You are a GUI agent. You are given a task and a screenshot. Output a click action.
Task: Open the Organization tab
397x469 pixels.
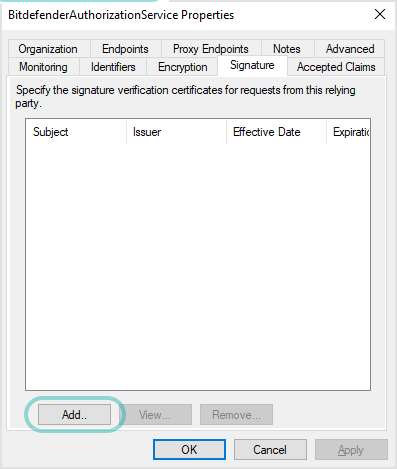pyautogui.click(x=49, y=49)
